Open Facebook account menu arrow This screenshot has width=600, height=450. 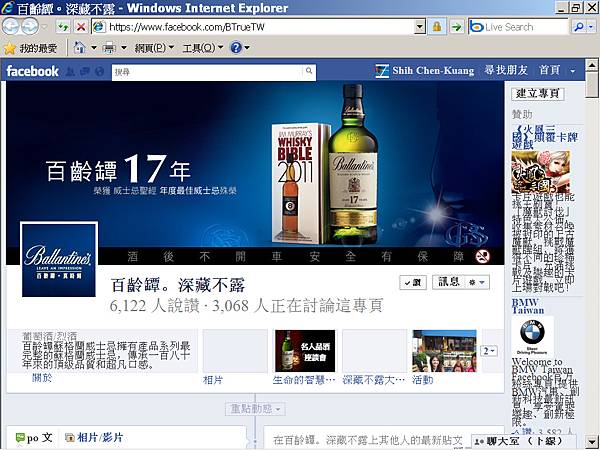tap(572, 71)
